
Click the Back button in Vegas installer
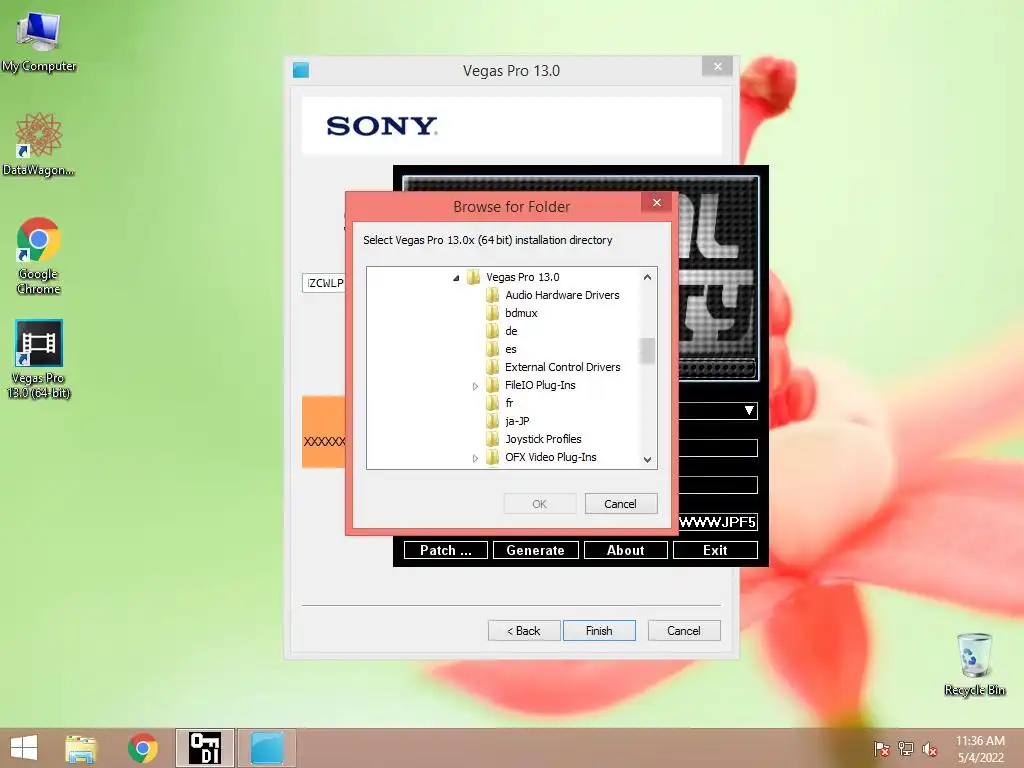(x=524, y=631)
